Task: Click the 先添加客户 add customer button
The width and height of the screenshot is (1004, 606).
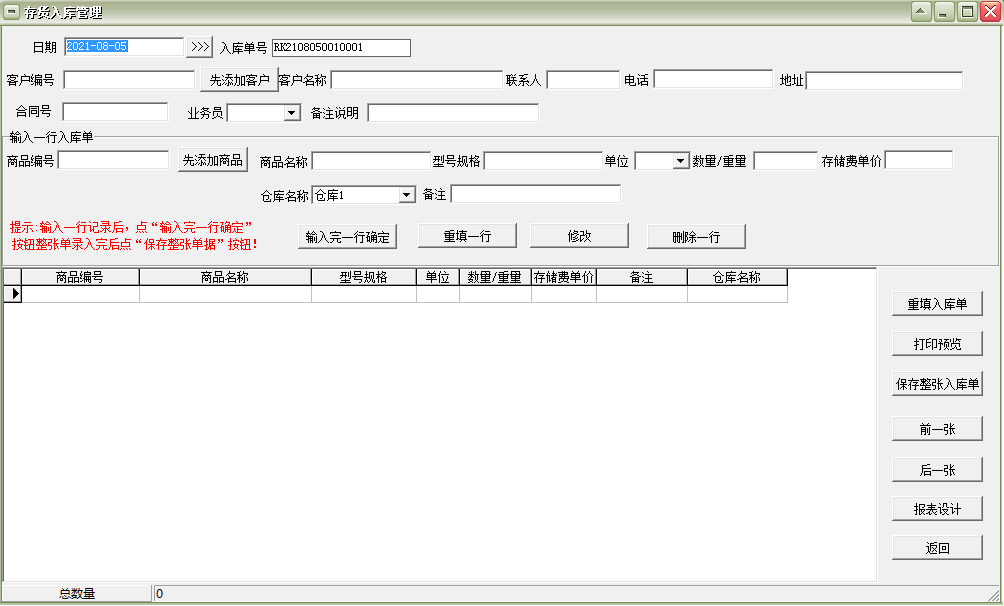Action: (x=237, y=78)
